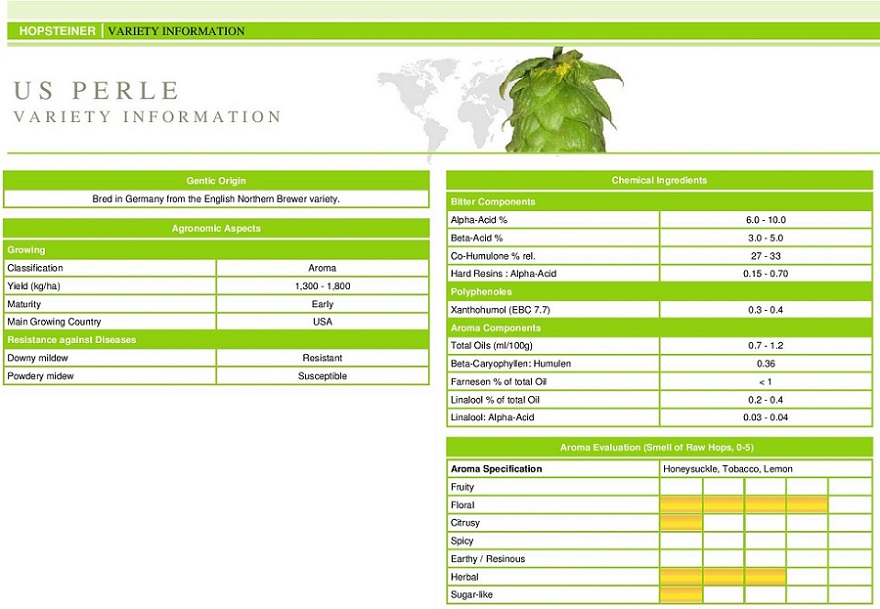The height and width of the screenshot is (609, 880).
Task: Click the 'Floral' aroma row label
Action: point(462,505)
